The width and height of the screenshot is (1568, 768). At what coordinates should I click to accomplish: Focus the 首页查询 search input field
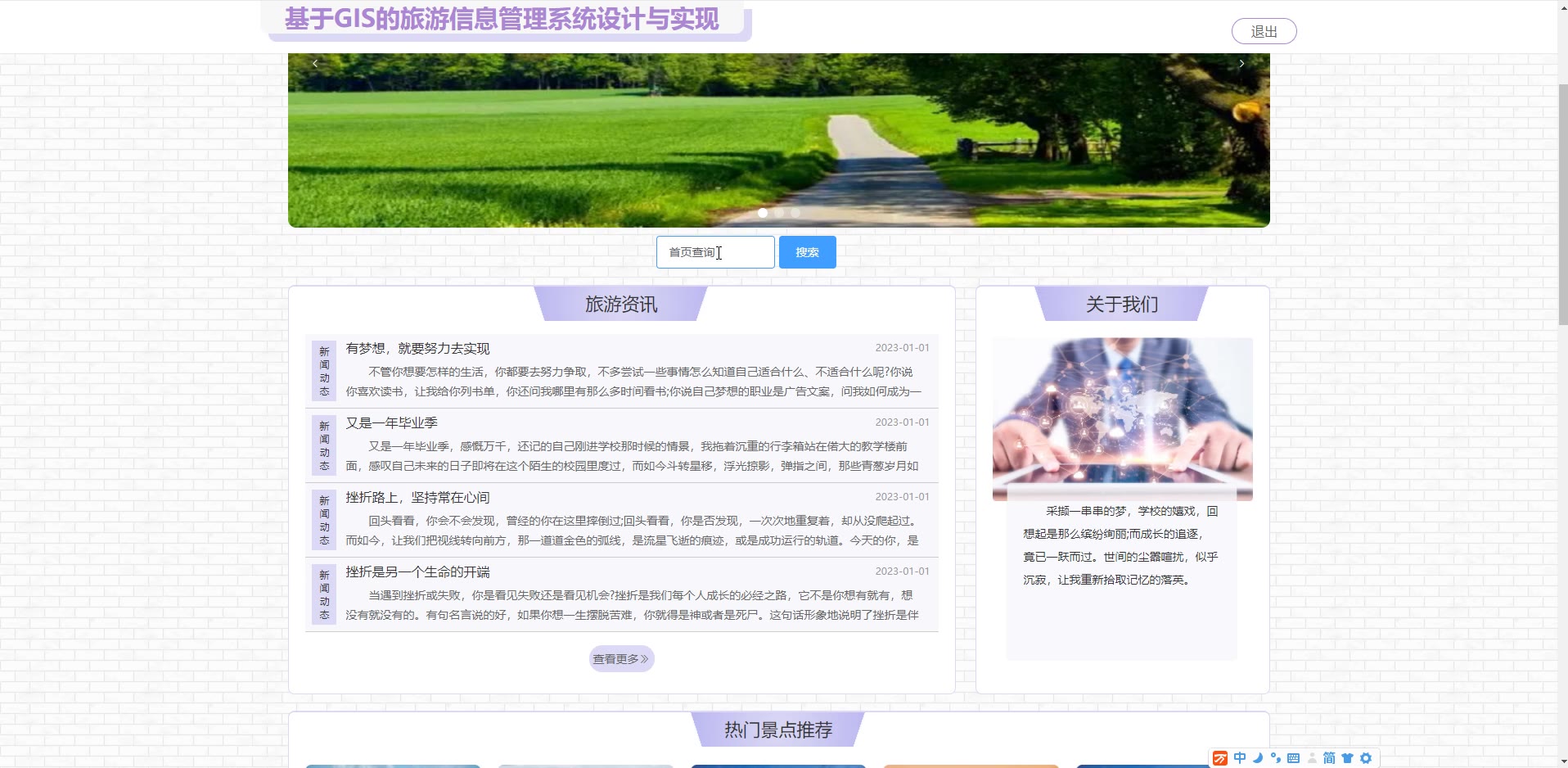click(715, 252)
